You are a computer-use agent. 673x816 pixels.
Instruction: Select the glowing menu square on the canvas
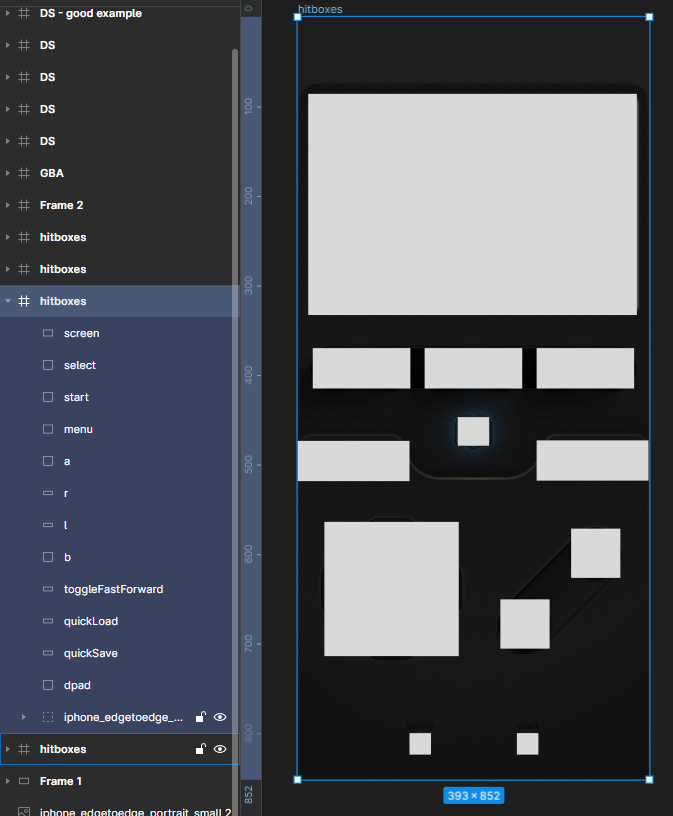(x=473, y=431)
